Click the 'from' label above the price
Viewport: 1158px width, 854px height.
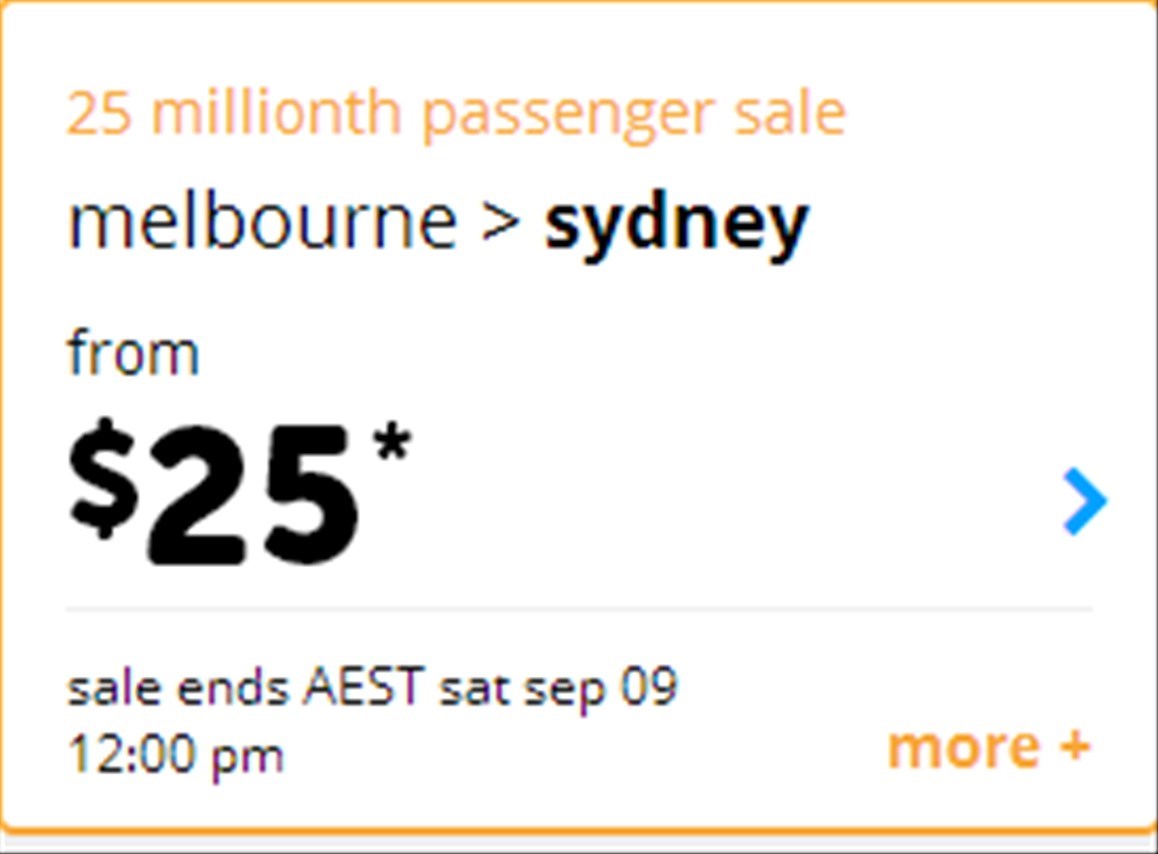134,353
